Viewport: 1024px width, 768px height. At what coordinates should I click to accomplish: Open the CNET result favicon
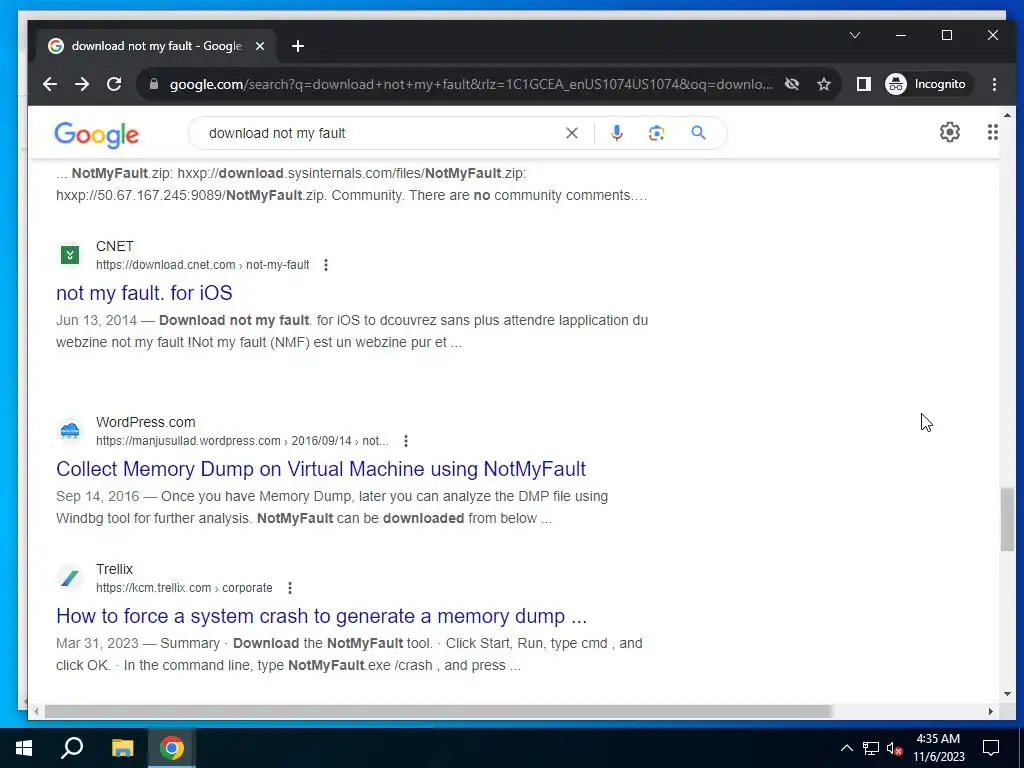[70, 255]
